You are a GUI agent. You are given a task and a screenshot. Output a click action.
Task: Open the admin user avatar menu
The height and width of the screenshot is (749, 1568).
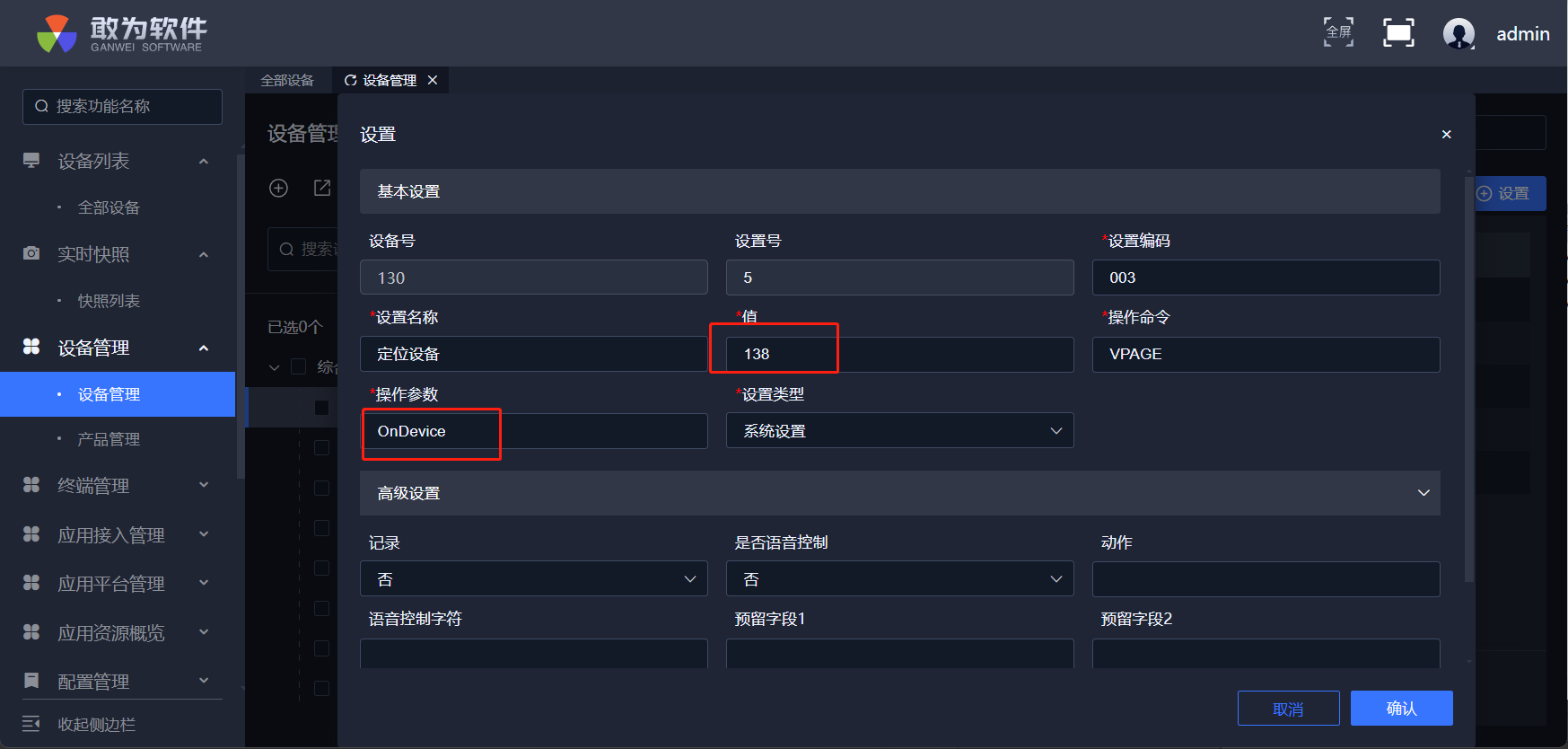pyautogui.click(x=1459, y=34)
